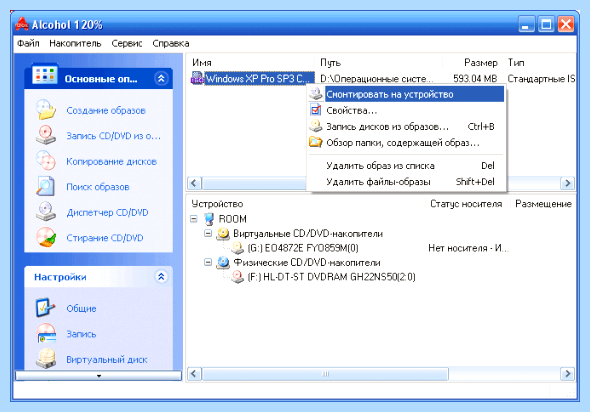
Task: Click the virtual CD/DVD drives group icon
Action: click(223, 233)
